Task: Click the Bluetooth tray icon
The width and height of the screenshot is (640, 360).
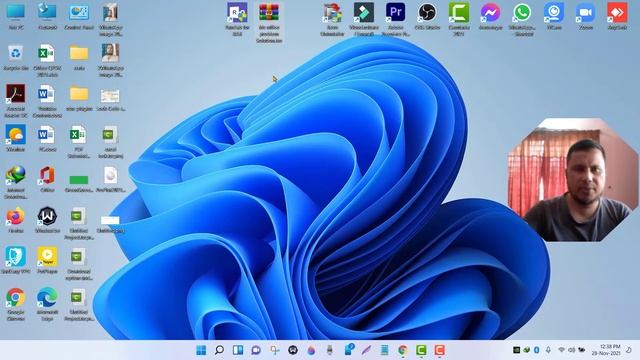Action: [537, 350]
